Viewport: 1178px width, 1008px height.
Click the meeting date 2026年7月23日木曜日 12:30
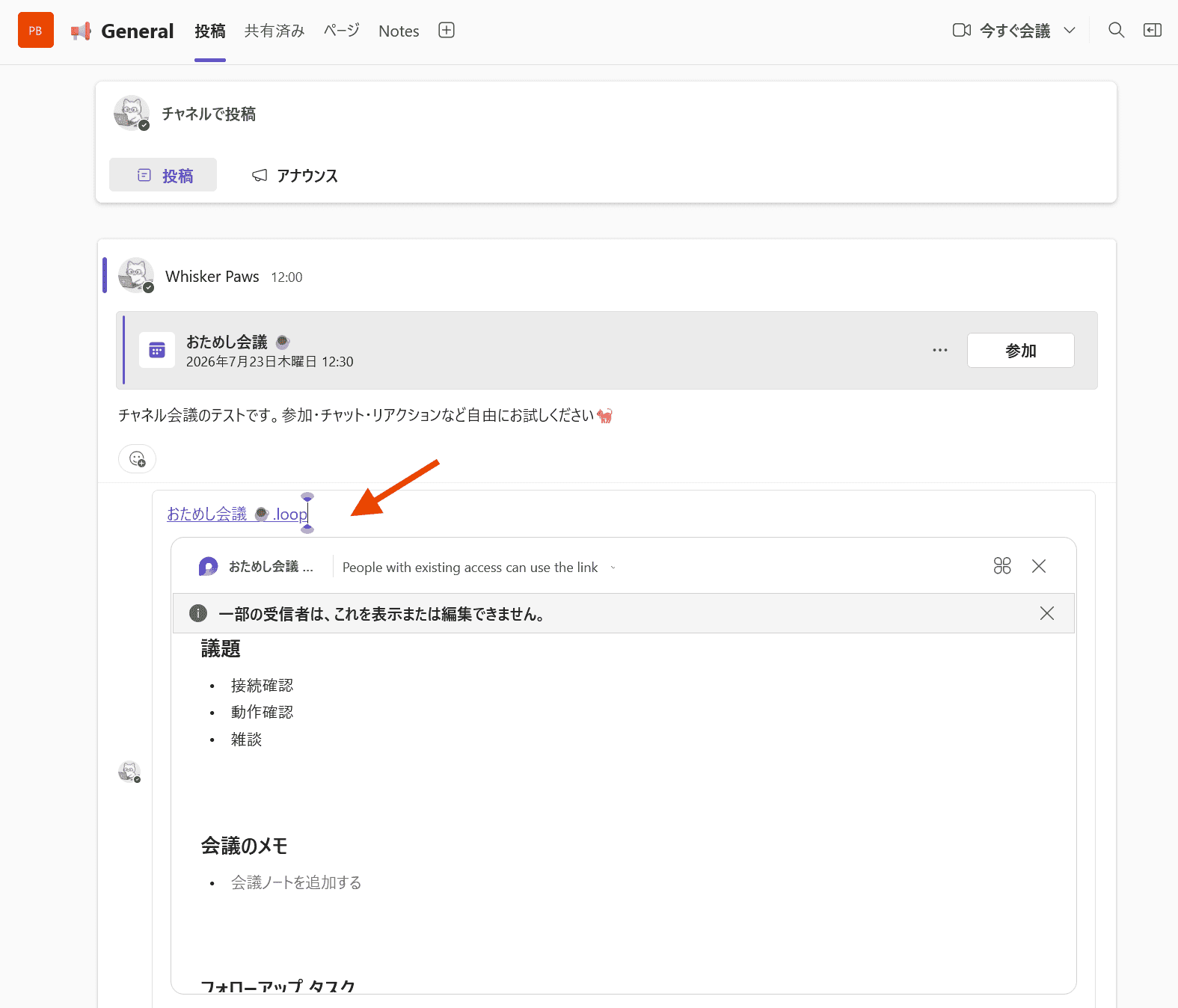270,362
